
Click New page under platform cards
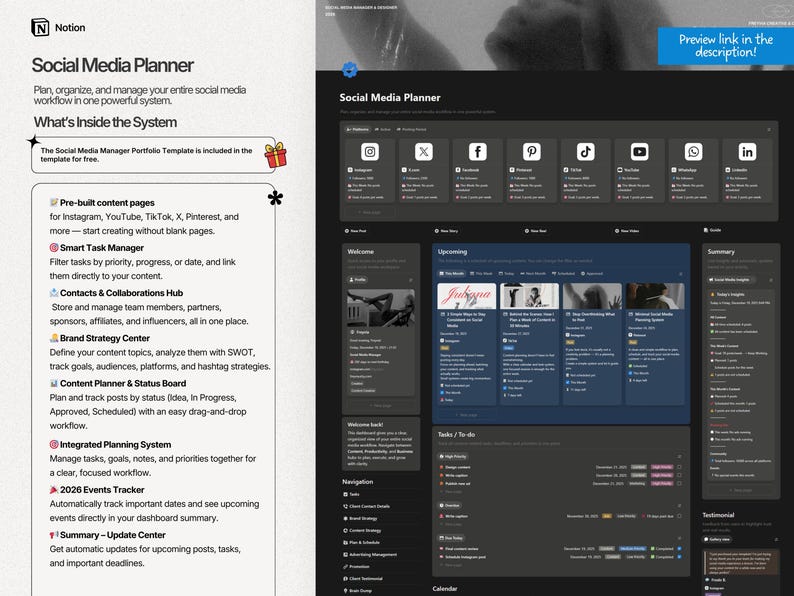(x=369, y=212)
